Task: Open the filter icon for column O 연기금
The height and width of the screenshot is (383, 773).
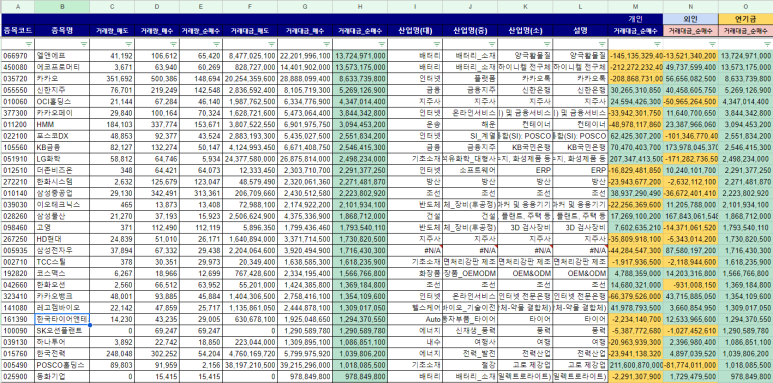Action: click(x=767, y=44)
